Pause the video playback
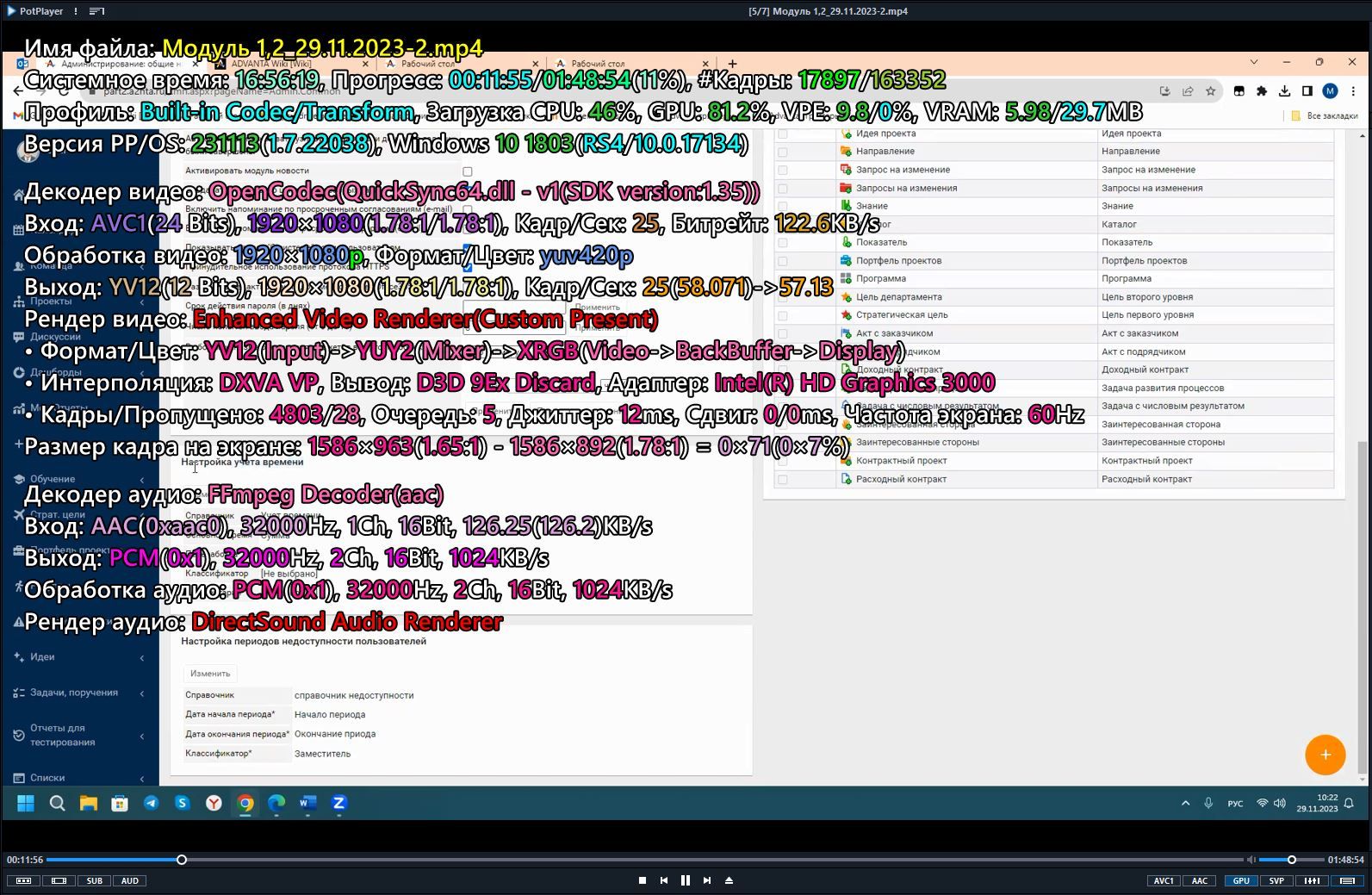The height and width of the screenshot is (895, 1372). 686,880
